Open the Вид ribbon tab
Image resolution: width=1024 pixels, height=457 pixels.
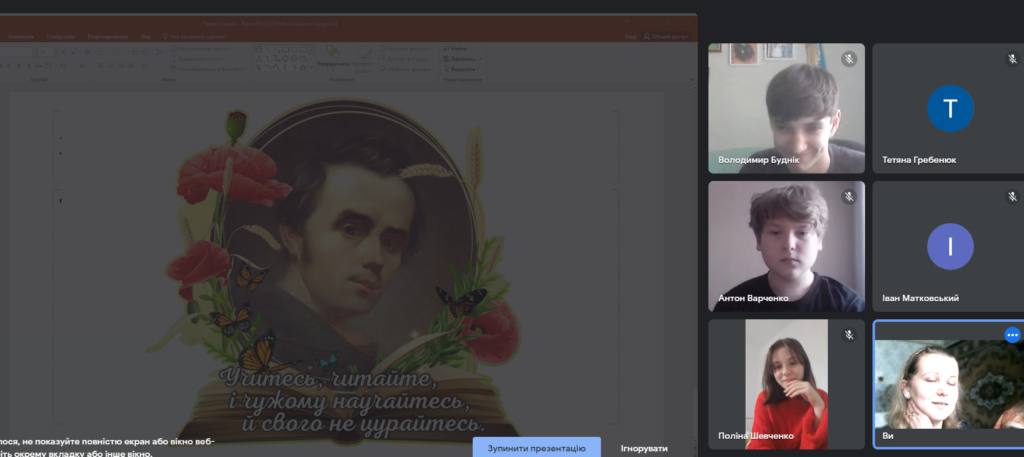(x=146, y=37)
